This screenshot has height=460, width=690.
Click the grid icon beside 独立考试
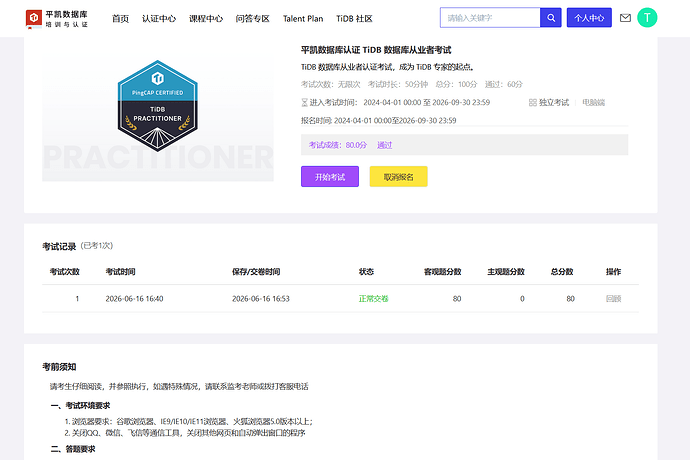[x=532, y=103]
